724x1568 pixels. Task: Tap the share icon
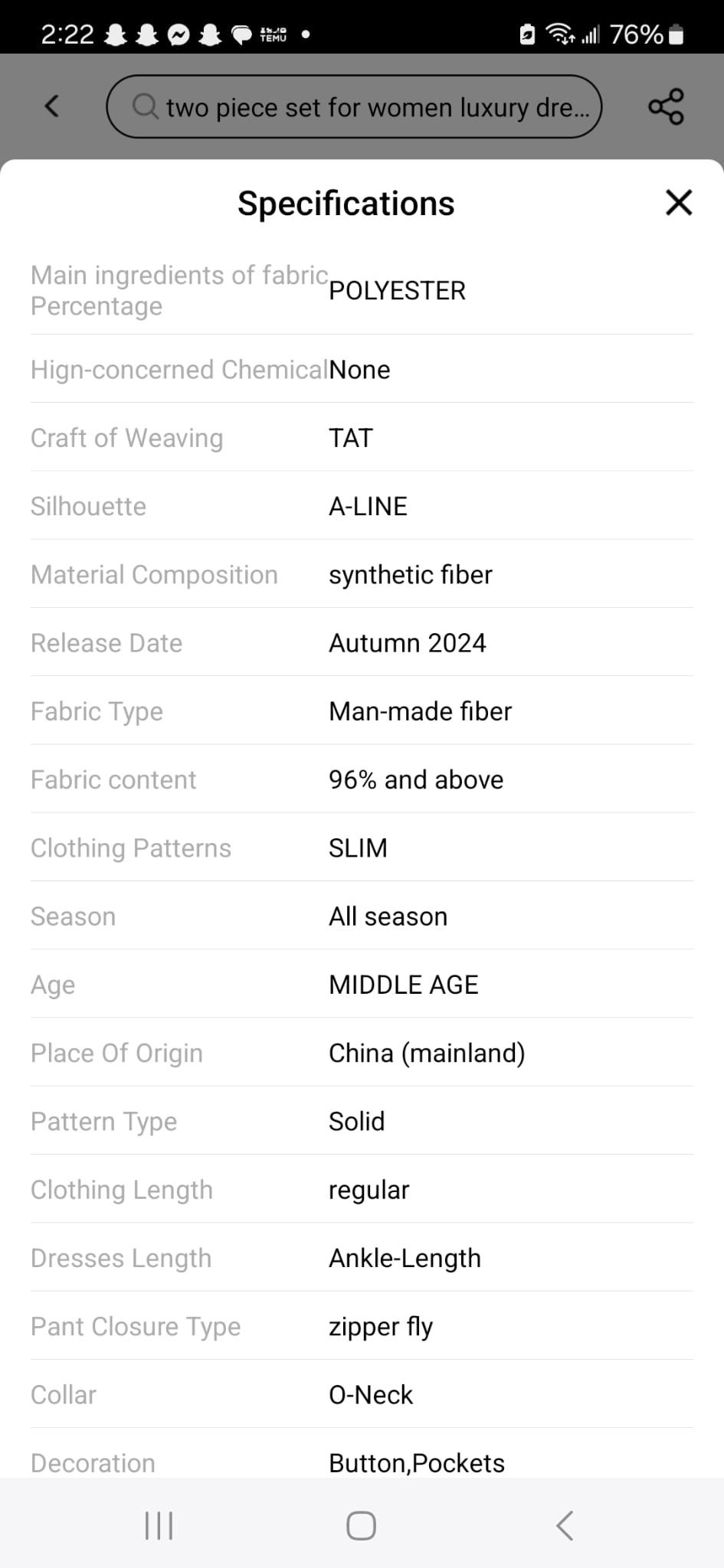[x=666, y=106]
